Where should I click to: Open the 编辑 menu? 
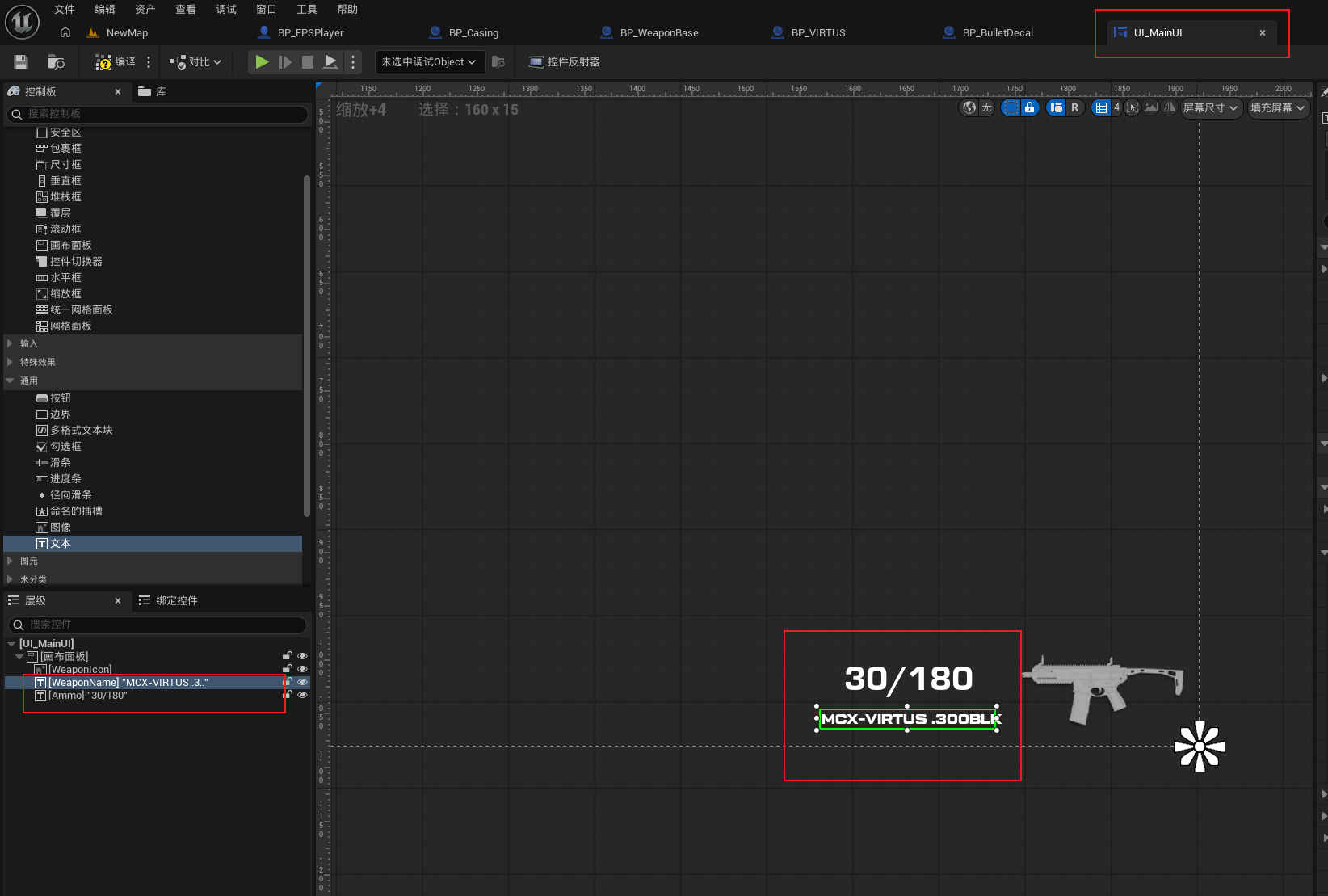[x=105, y=10]
